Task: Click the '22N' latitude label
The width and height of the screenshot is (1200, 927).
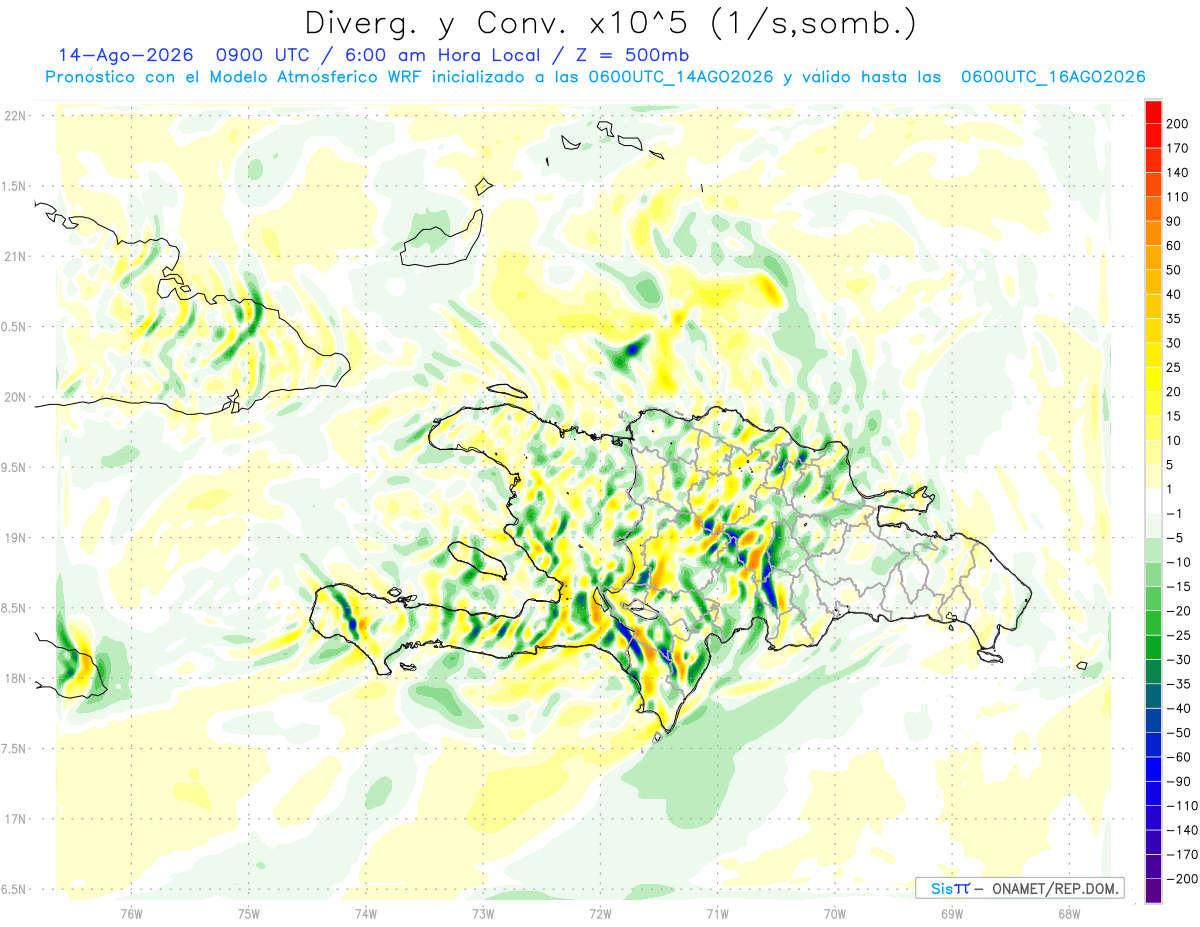Action: (x=15, y=116)
